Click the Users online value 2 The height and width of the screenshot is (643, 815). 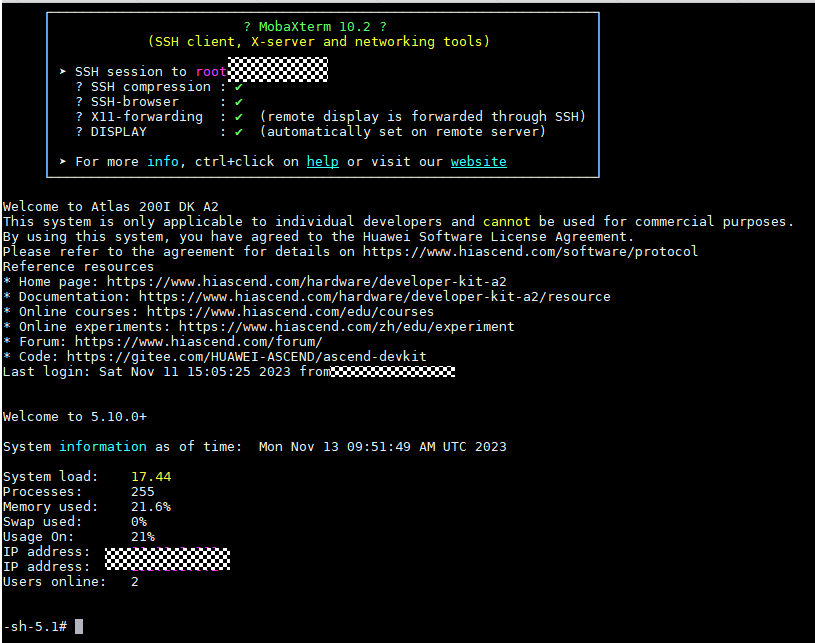click(x=135, y=582)
